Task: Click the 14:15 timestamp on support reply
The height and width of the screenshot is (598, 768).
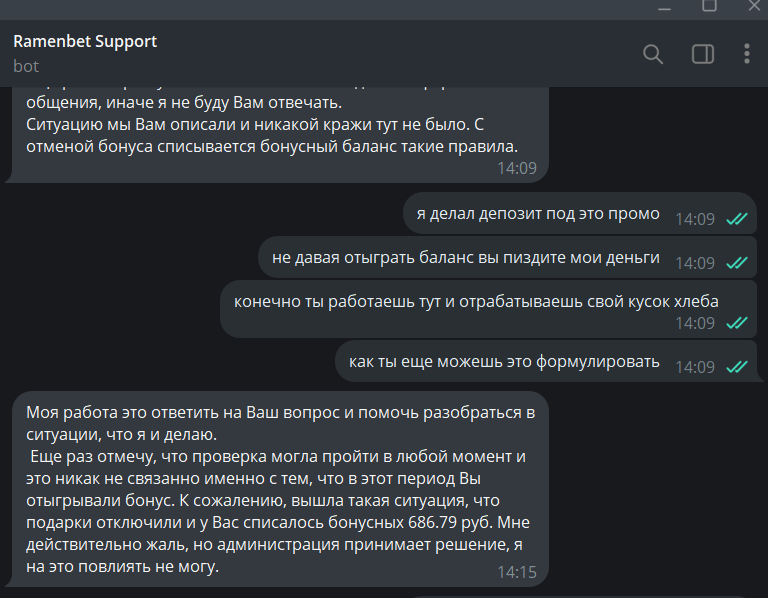Action: [x=516, y=573]
